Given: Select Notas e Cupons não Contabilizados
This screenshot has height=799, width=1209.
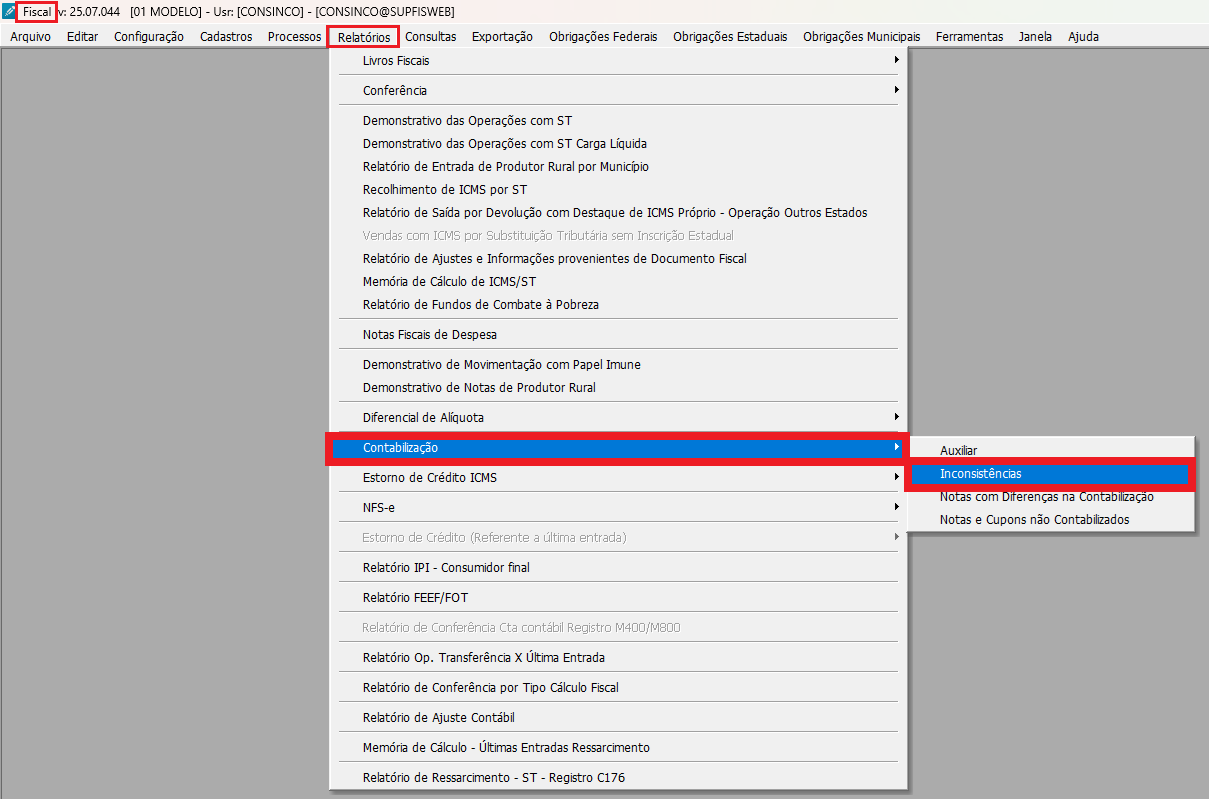Looking at the screenshot, I should pyautogui.click(x=1050, y=520).
